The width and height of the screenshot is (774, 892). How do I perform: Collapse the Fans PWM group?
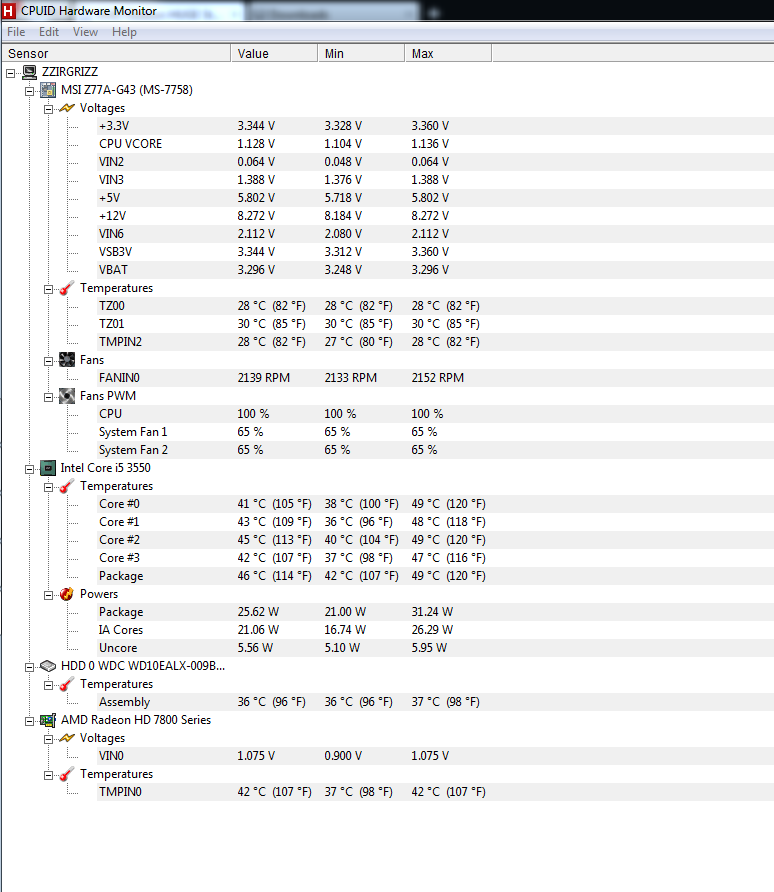pos(48,397)
